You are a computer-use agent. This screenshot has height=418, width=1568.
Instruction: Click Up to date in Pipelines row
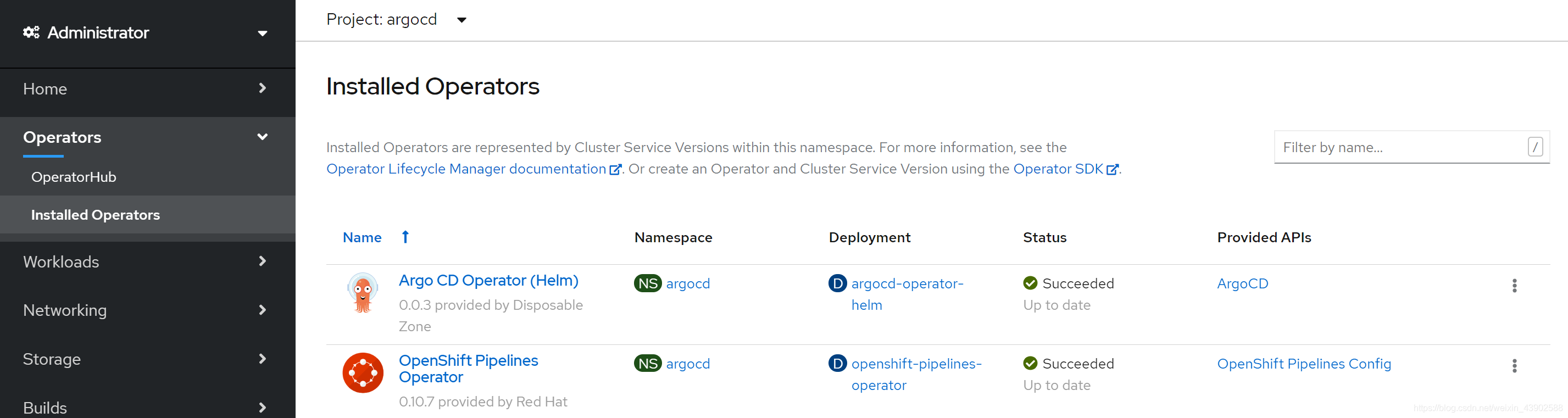pyautogui.click(x=1057, y=385)
